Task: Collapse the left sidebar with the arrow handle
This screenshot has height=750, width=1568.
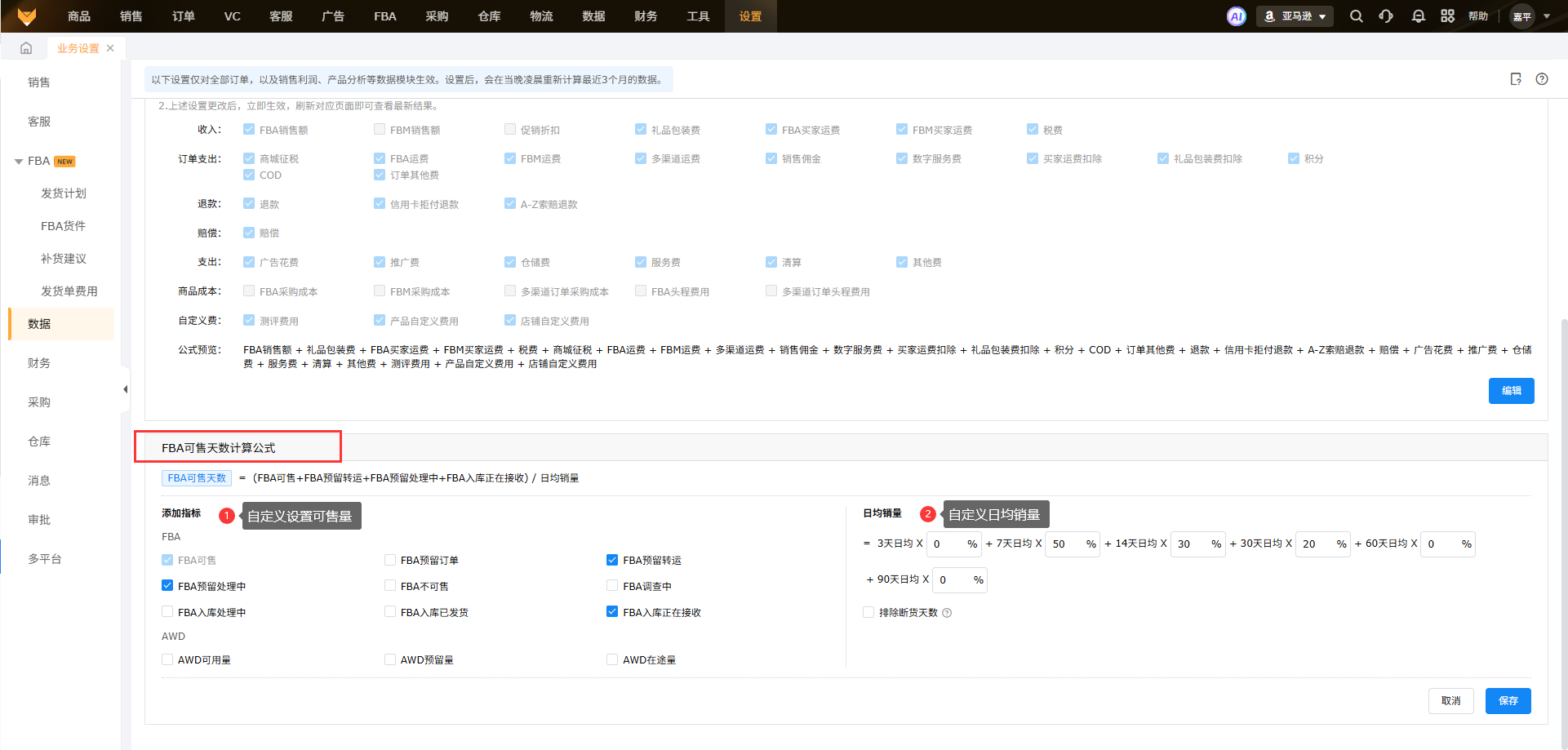Action: (125, 389)
